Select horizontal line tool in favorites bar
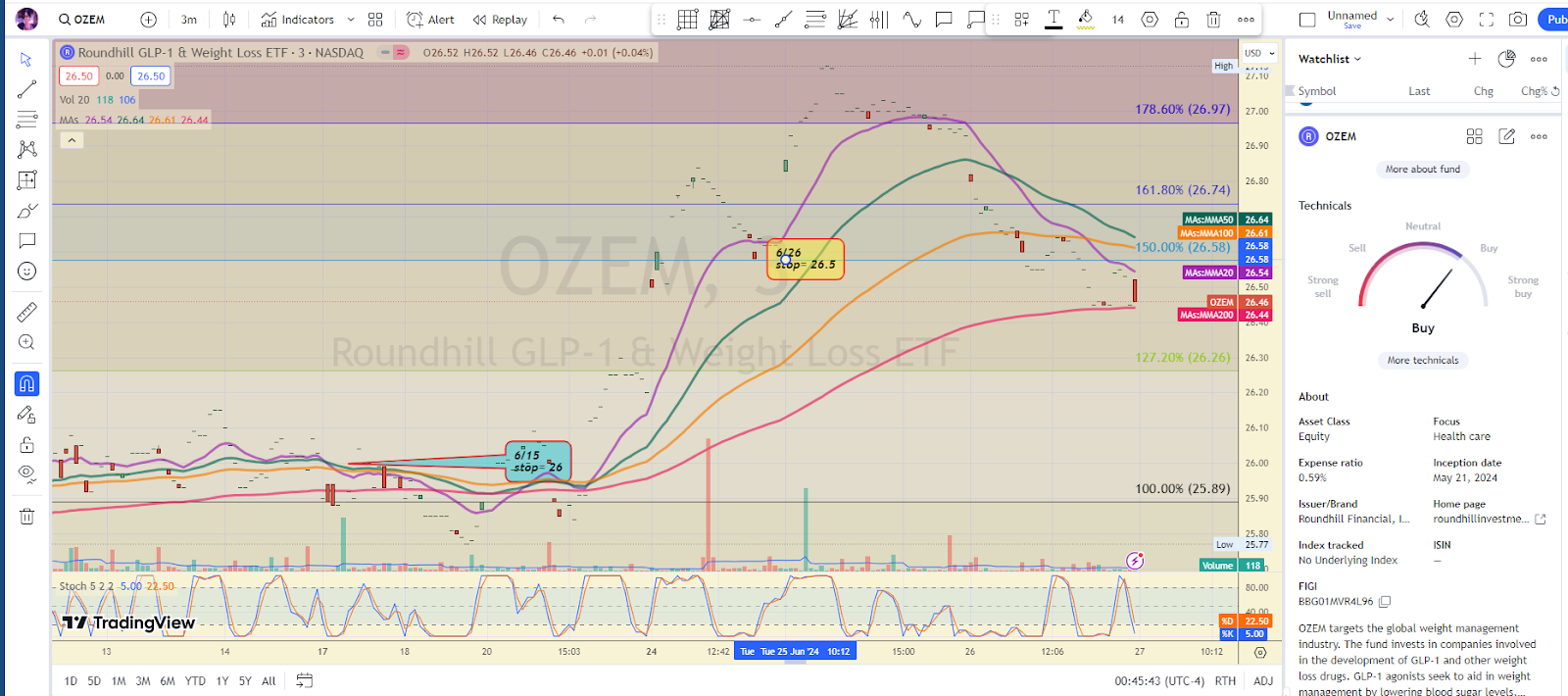1568x696 pixels. [x=752, y=20]
